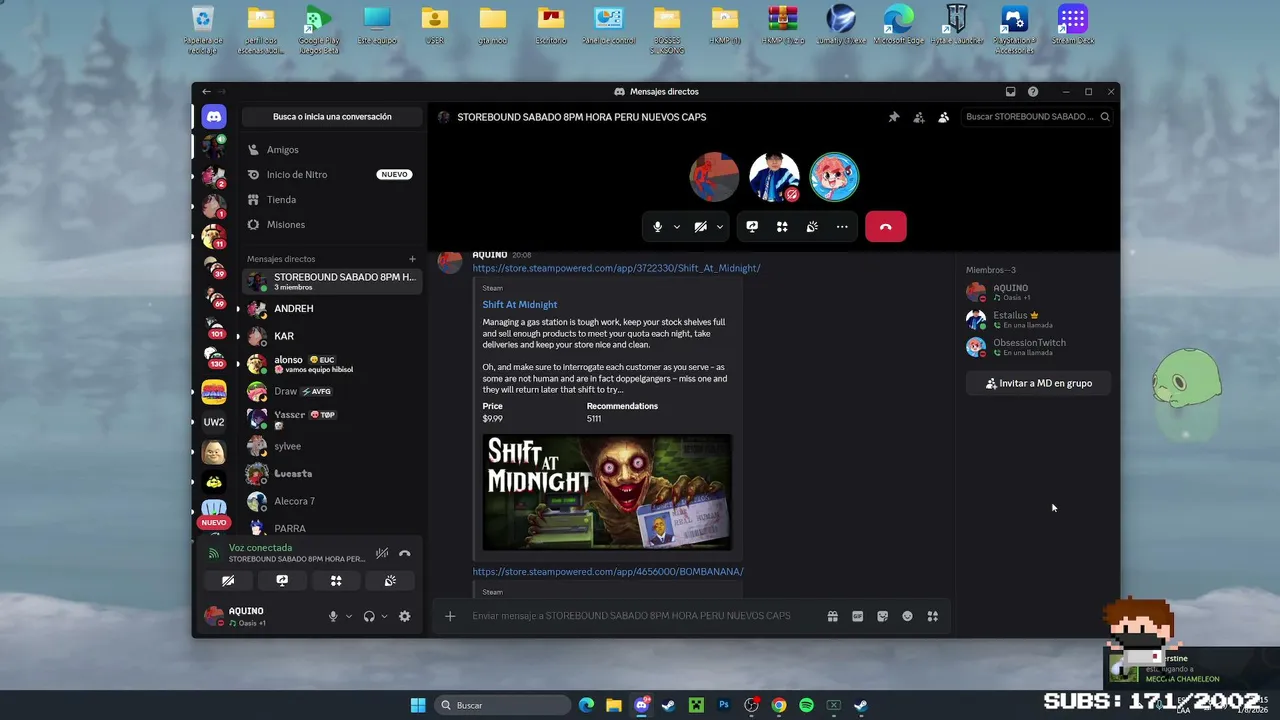
Task: Open Discord direct messages home icon
Action: (x=213, y=117)
